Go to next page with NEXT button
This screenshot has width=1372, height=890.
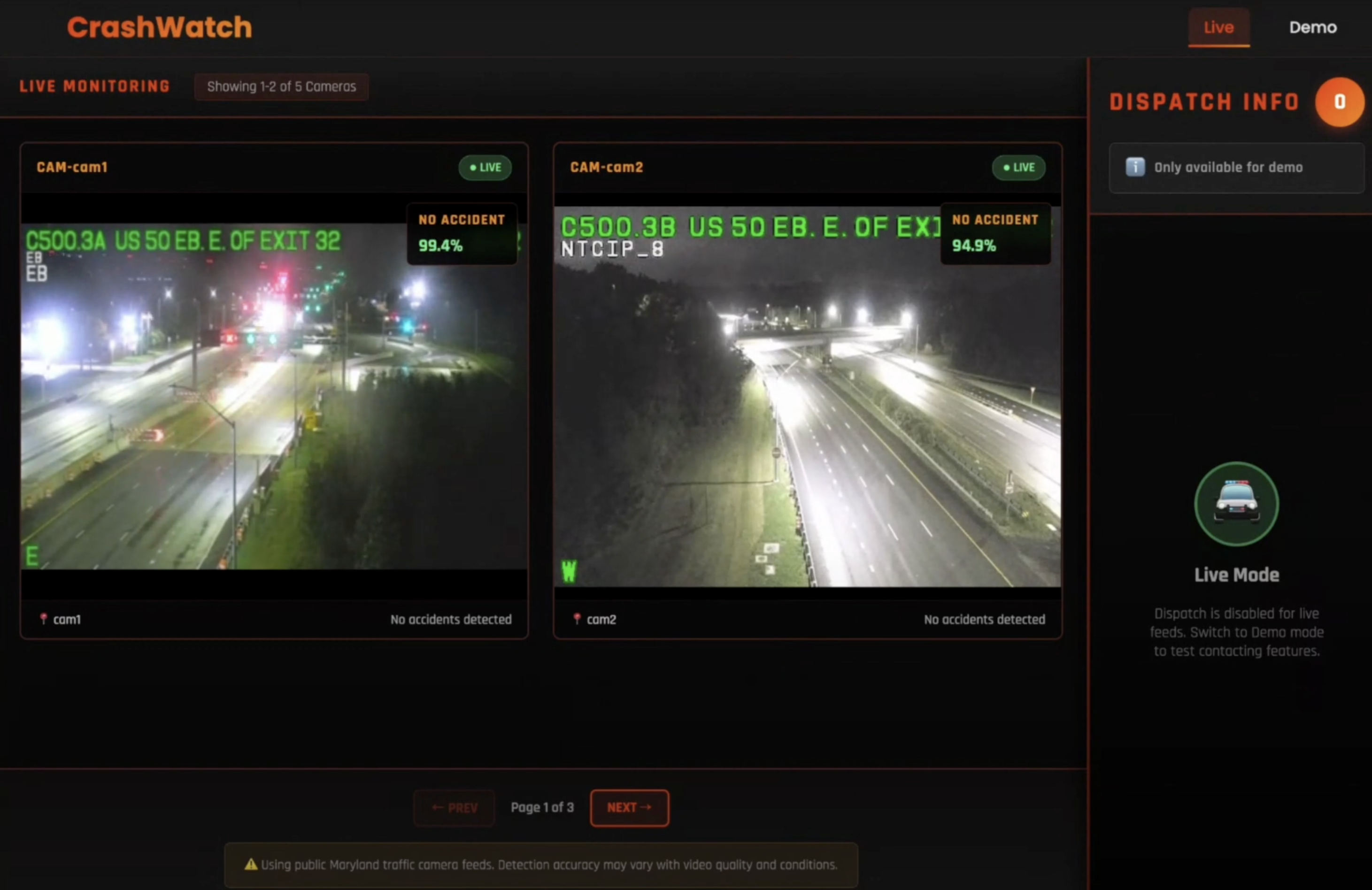click(x=629, y=807)
